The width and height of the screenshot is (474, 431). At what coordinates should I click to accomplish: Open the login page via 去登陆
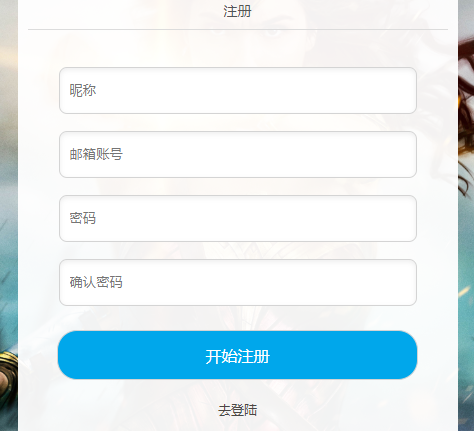tap(237, 410)
